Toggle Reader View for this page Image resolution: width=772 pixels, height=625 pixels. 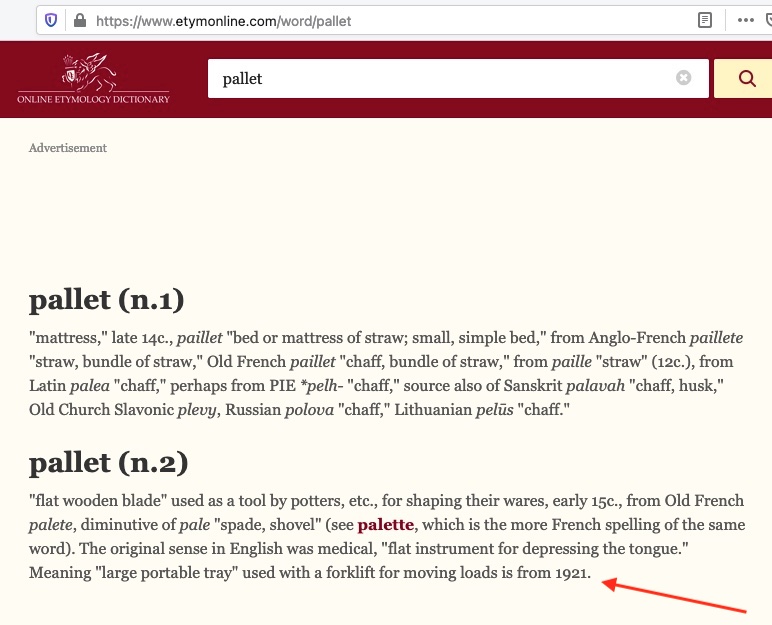705,20
